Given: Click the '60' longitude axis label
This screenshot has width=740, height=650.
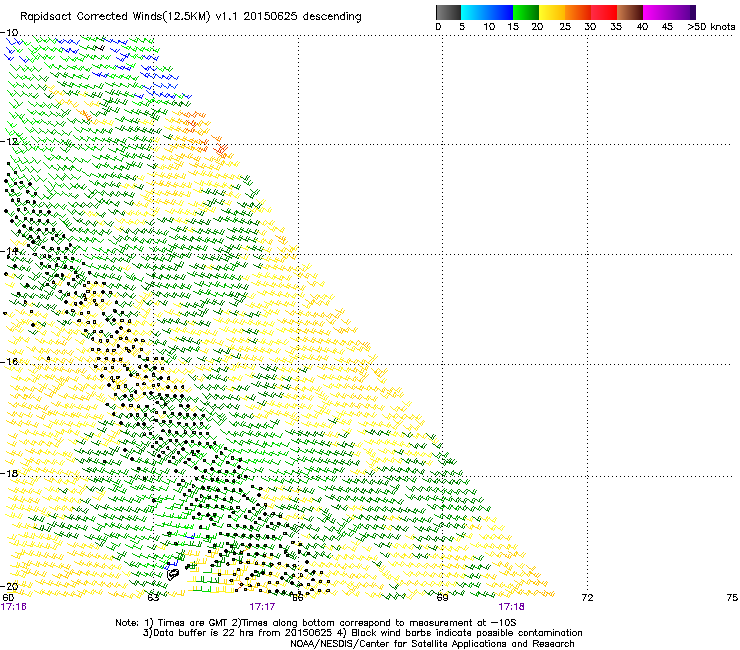Looking at the screenshot, I should pyautogui.click(x=8, y=598).
